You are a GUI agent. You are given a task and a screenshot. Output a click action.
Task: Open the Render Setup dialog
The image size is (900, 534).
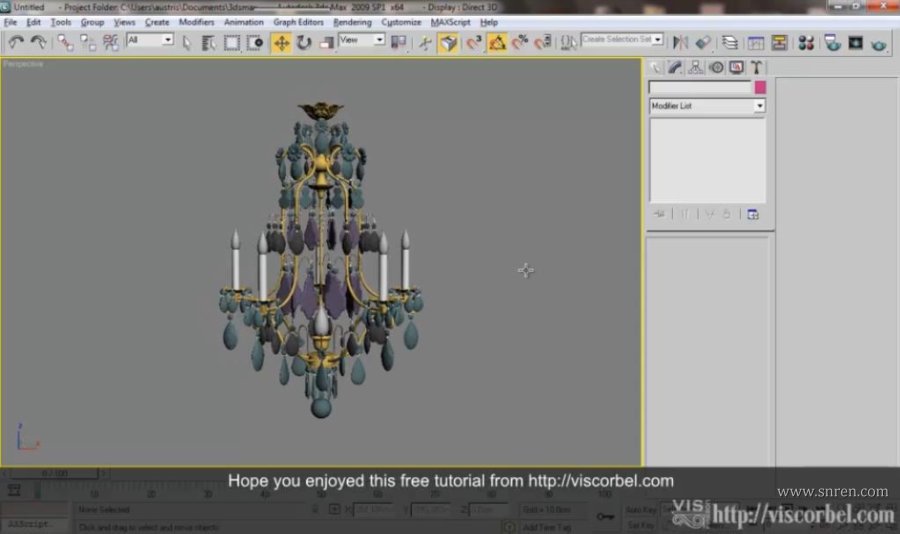click(x=832, y=42)
